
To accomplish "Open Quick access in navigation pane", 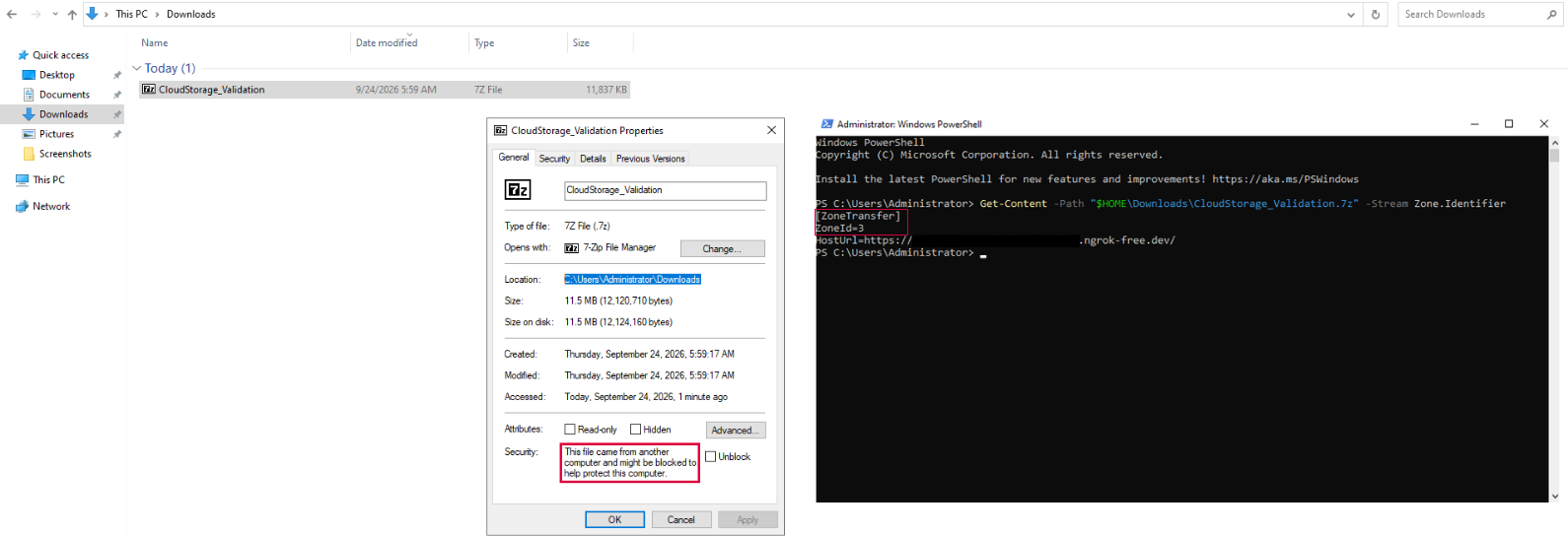I will [60, 55].
